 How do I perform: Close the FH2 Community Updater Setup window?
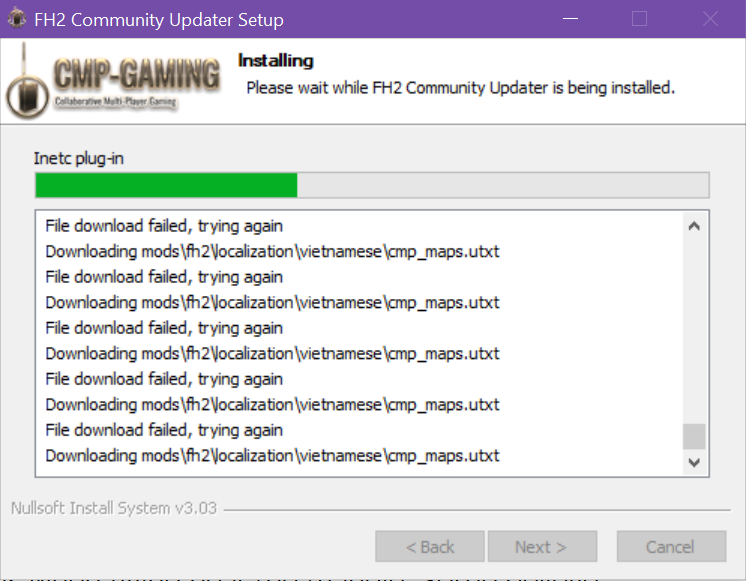710,19
